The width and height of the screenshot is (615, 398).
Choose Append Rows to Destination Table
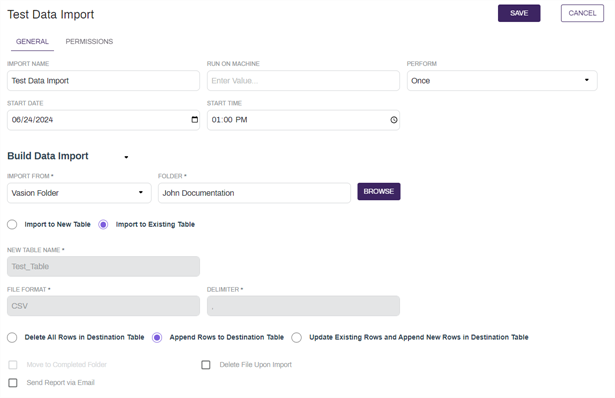157,337
